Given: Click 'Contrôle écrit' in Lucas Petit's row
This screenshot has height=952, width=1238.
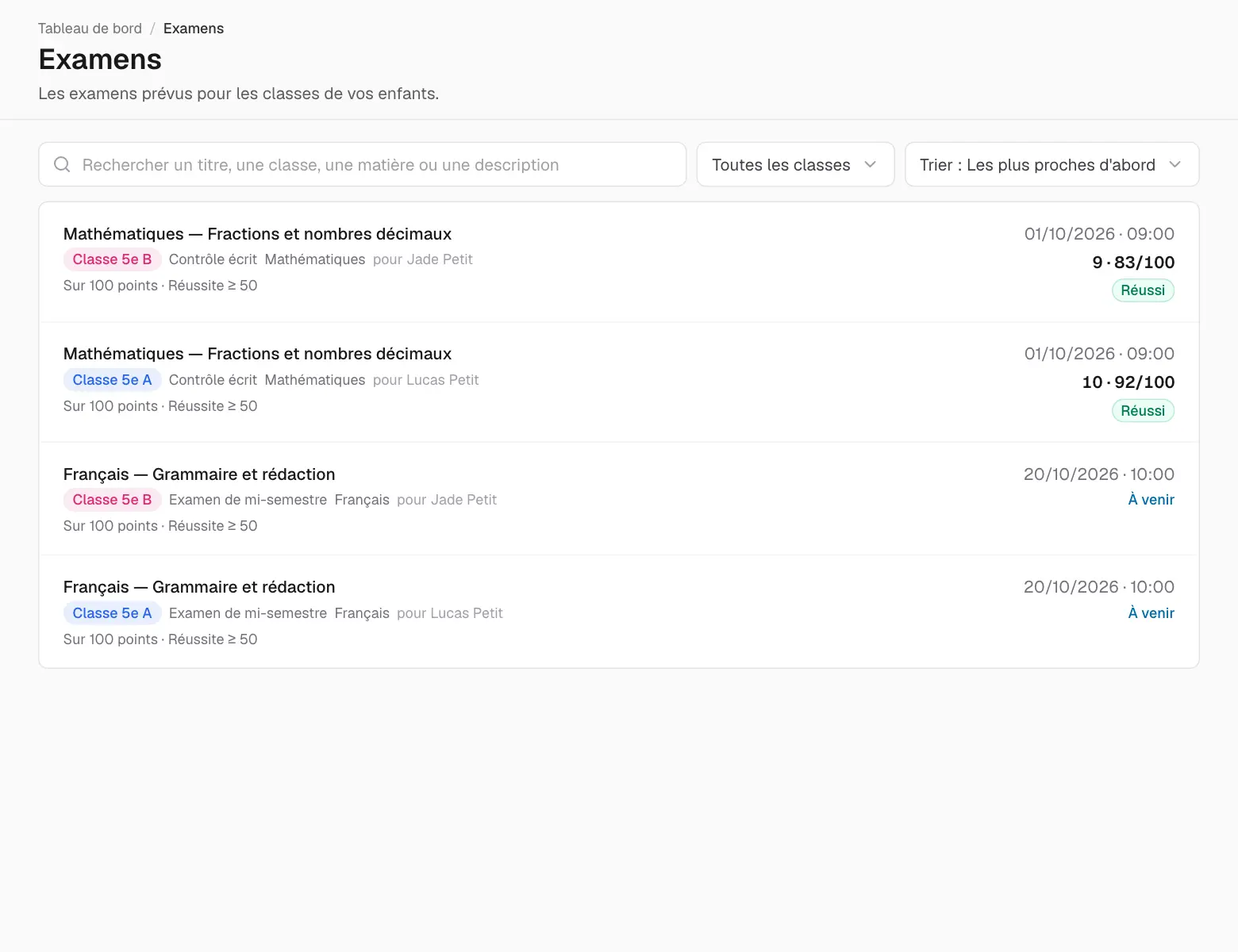Looking at the screenshot, I should pos(213,380).
